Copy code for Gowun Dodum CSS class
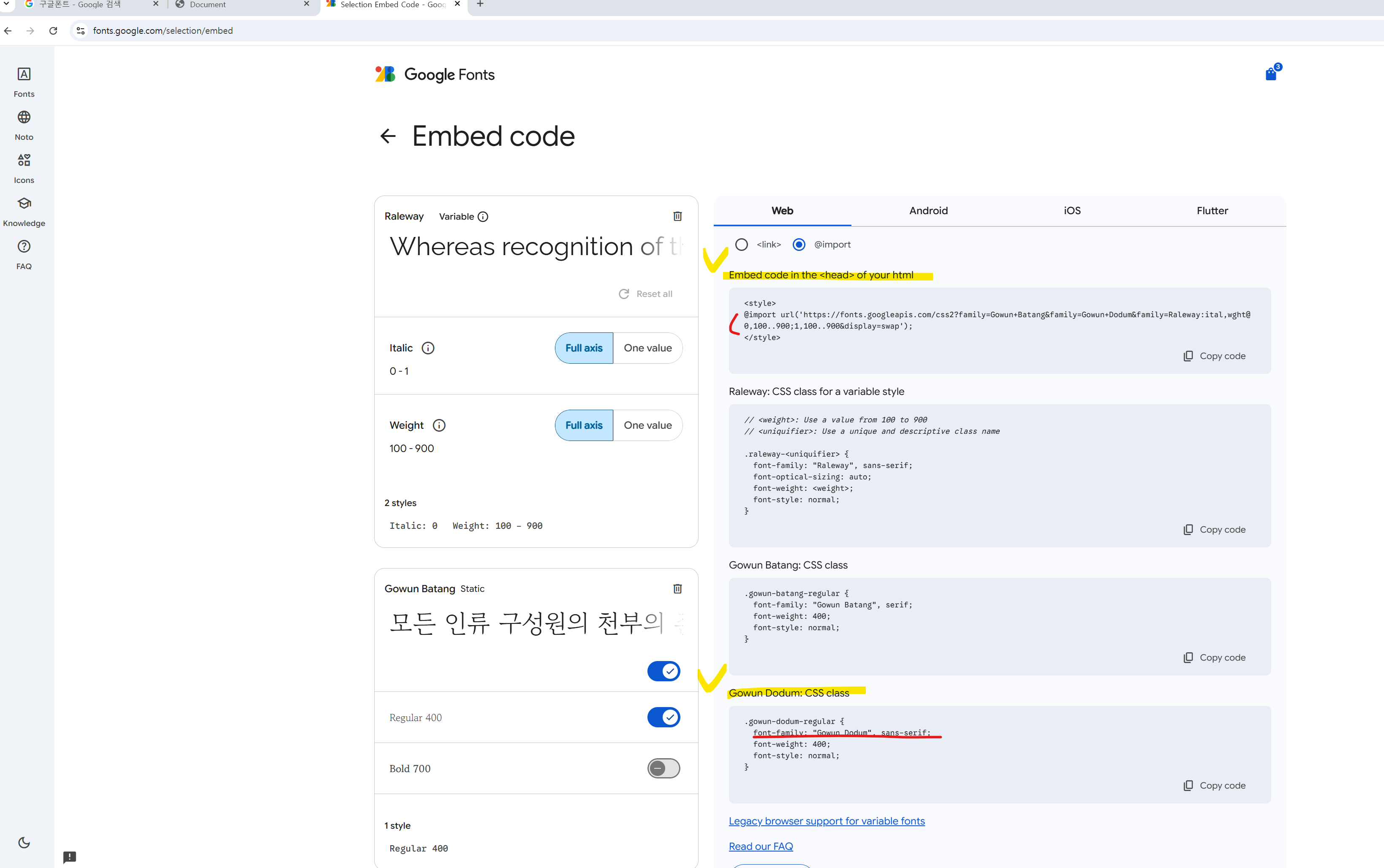The height and width of the screenshot is (868, 1384). 1215,785
